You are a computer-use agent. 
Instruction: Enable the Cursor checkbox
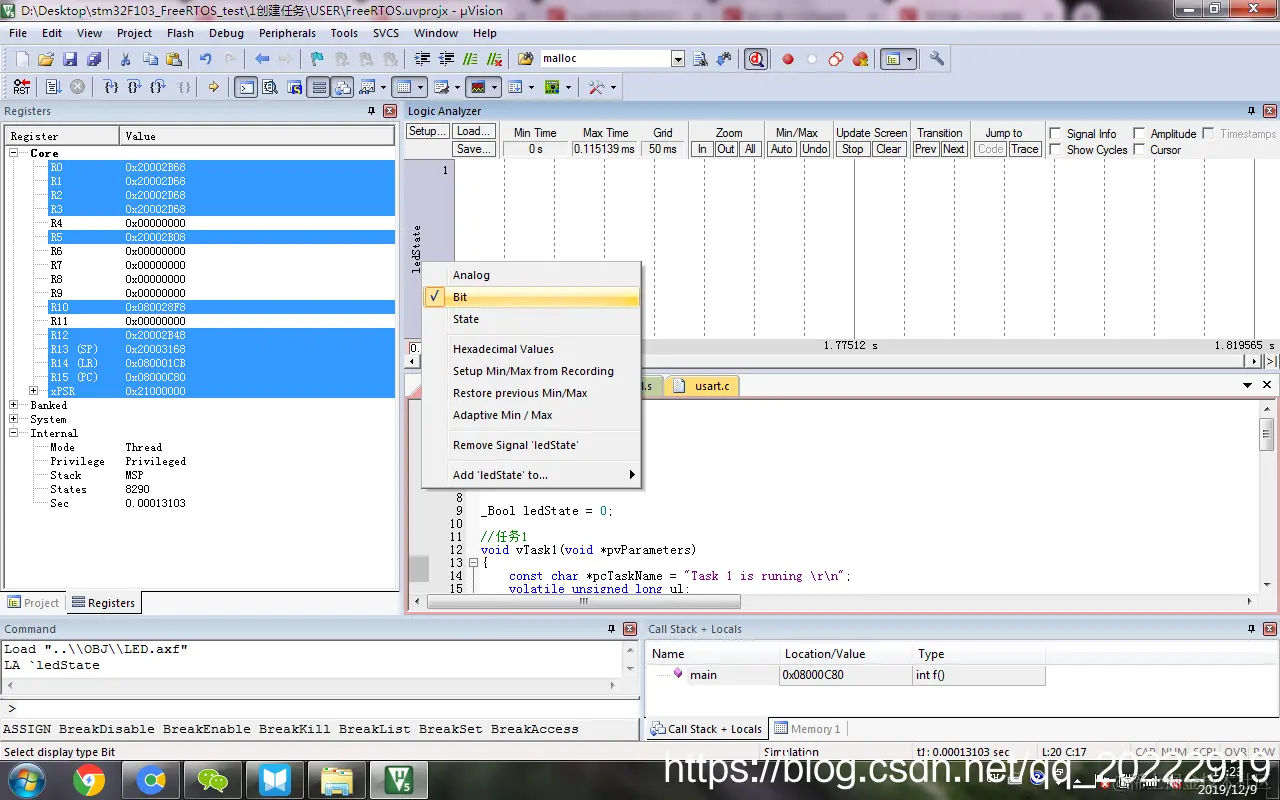coord(1139,149)
